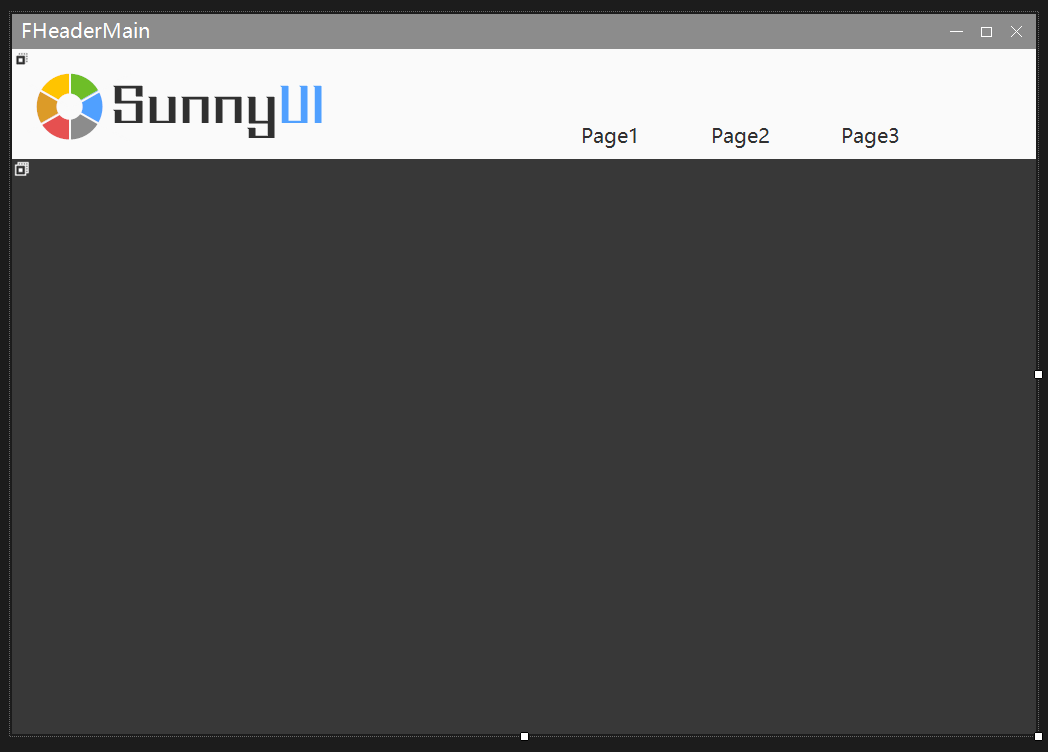
Task: Click the SunnyUI colorful wheel logo
Action: point(70,106)
